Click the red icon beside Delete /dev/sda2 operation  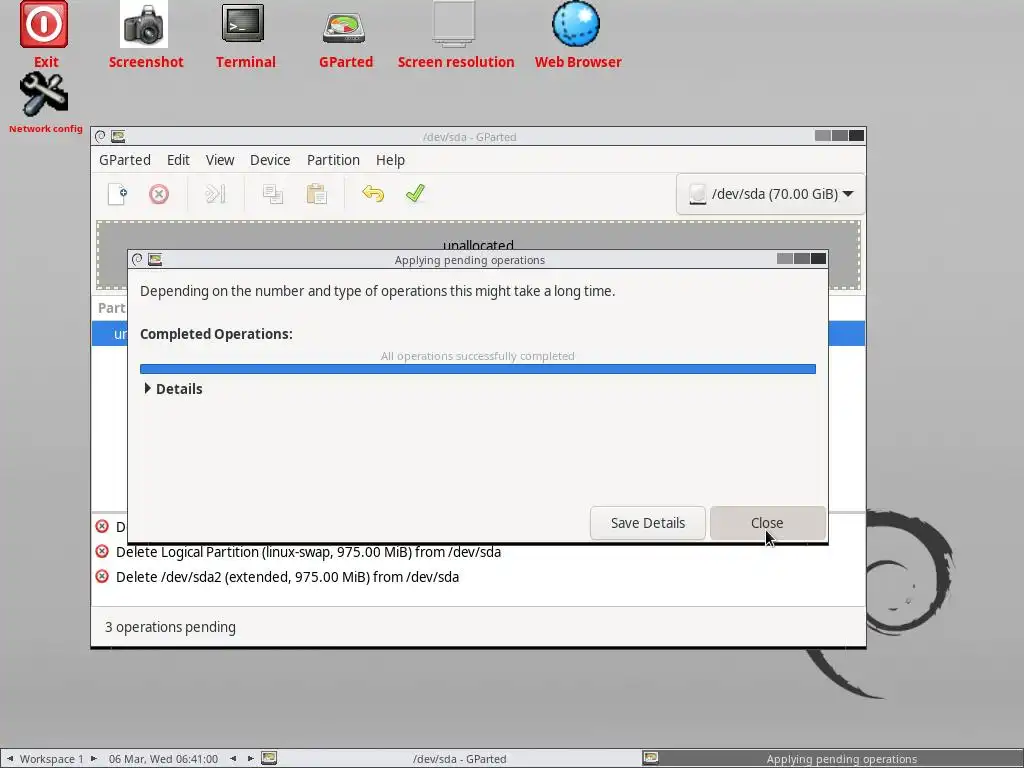(102, 576)
